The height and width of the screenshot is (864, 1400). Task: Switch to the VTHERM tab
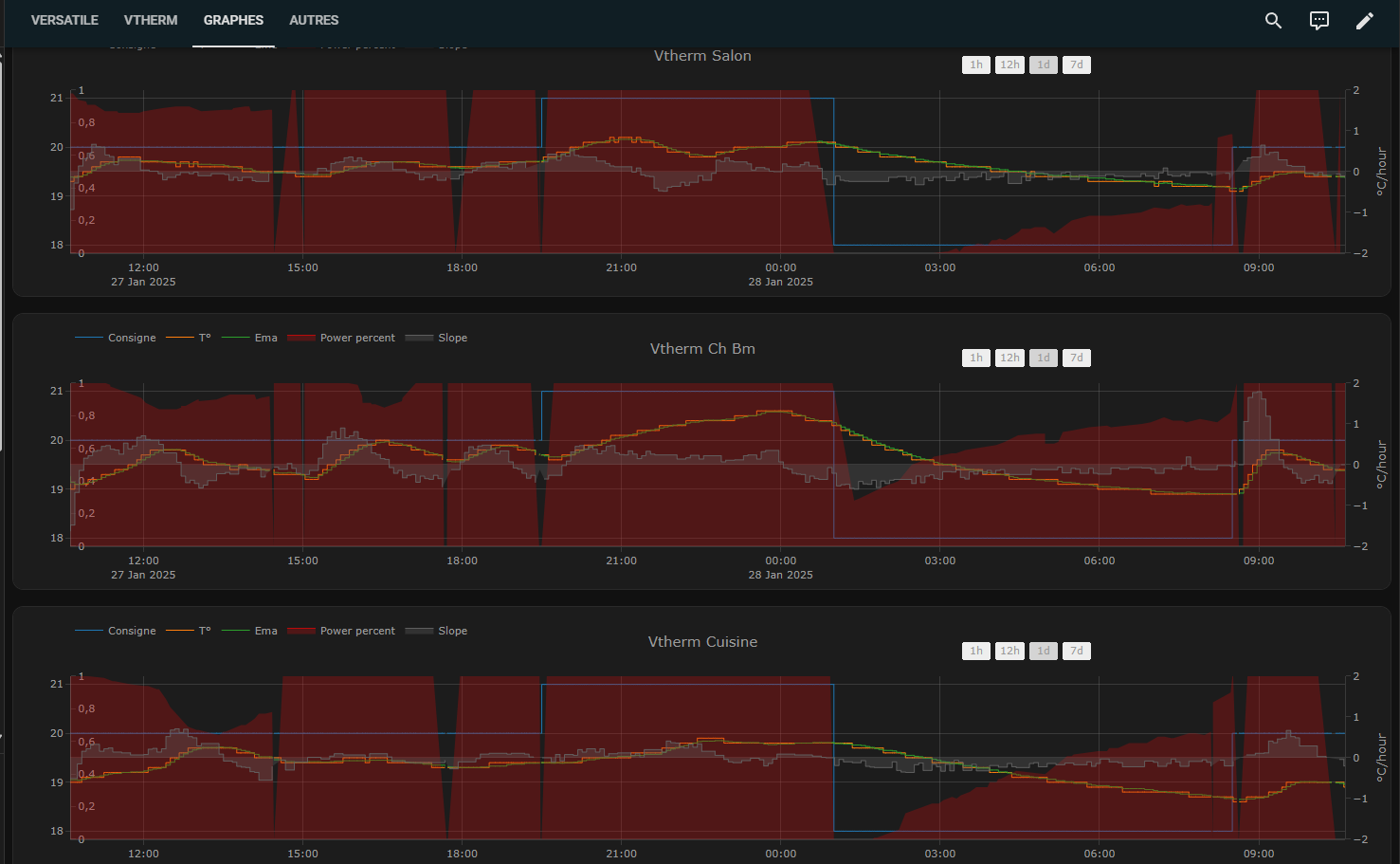[x=151, y=20]
